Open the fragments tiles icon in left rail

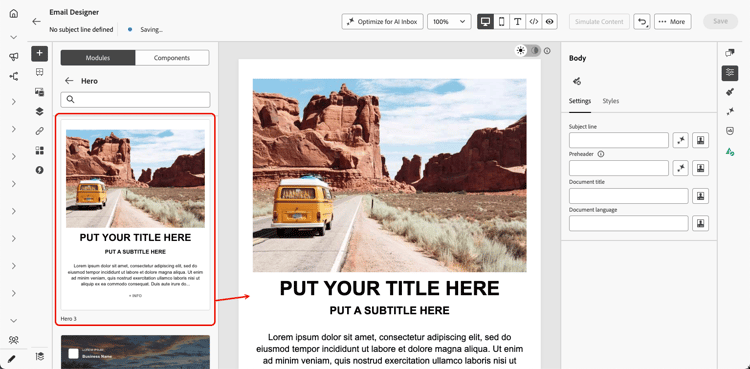click(40, 151)
